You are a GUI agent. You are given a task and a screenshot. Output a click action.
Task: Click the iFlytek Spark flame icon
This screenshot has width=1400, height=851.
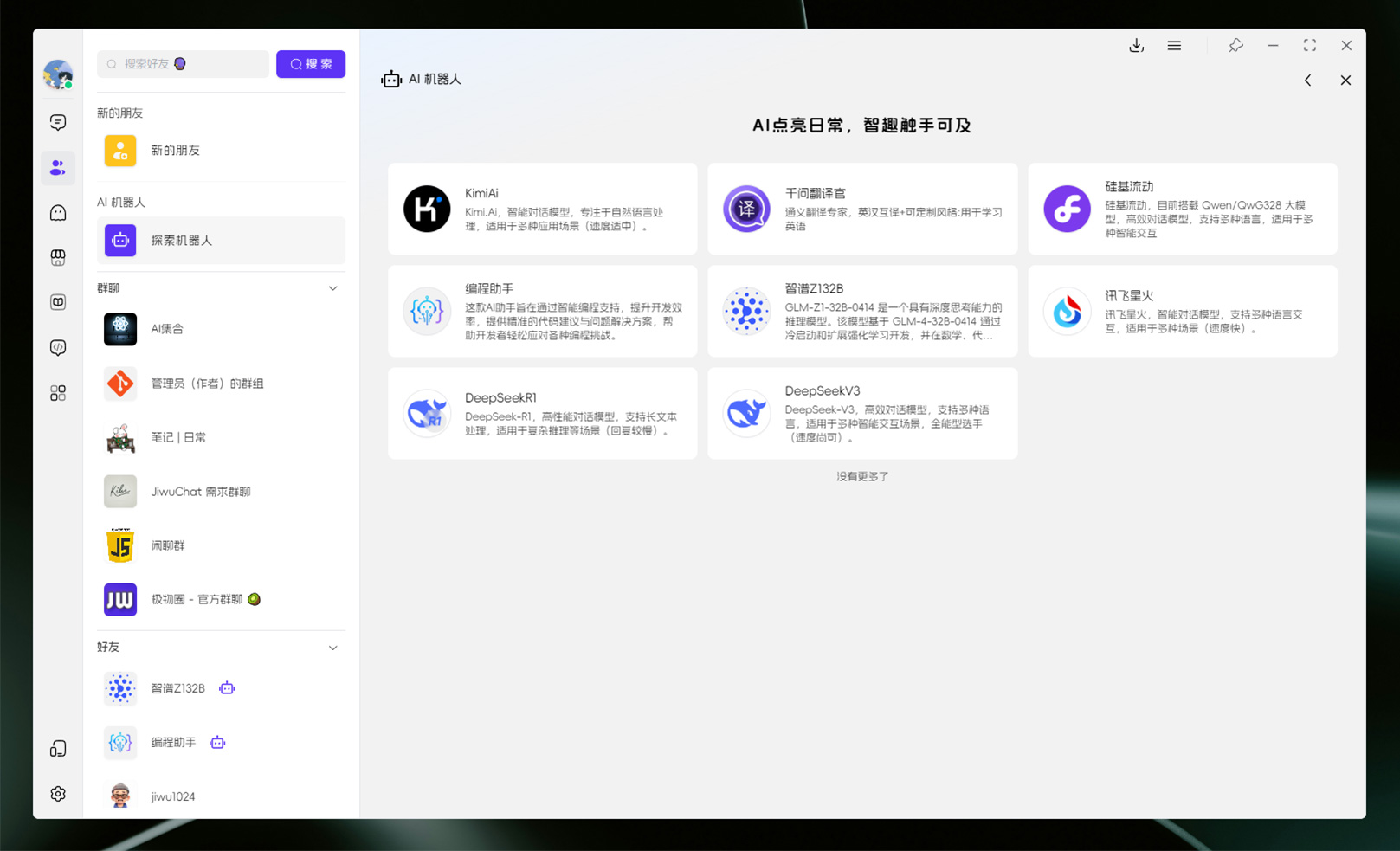pyautogui.click(x=1067, y=311)
